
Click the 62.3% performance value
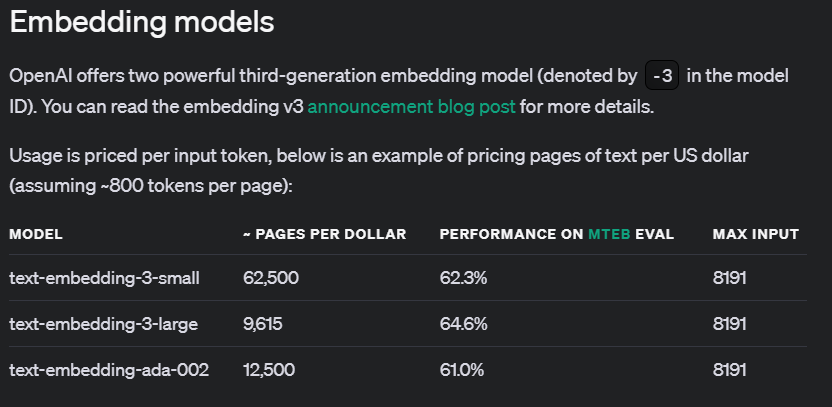(463, 278)
